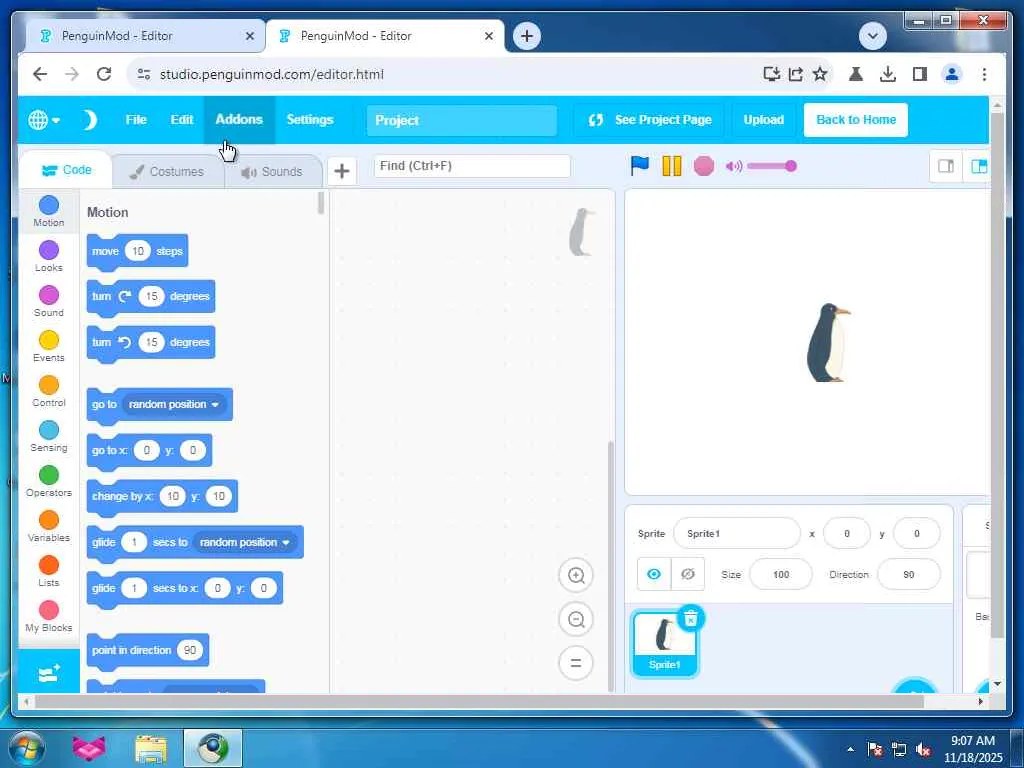Edit the sprite Direction field 90
The width and height of the screenshot is (1024, 768).
[908, 575]
